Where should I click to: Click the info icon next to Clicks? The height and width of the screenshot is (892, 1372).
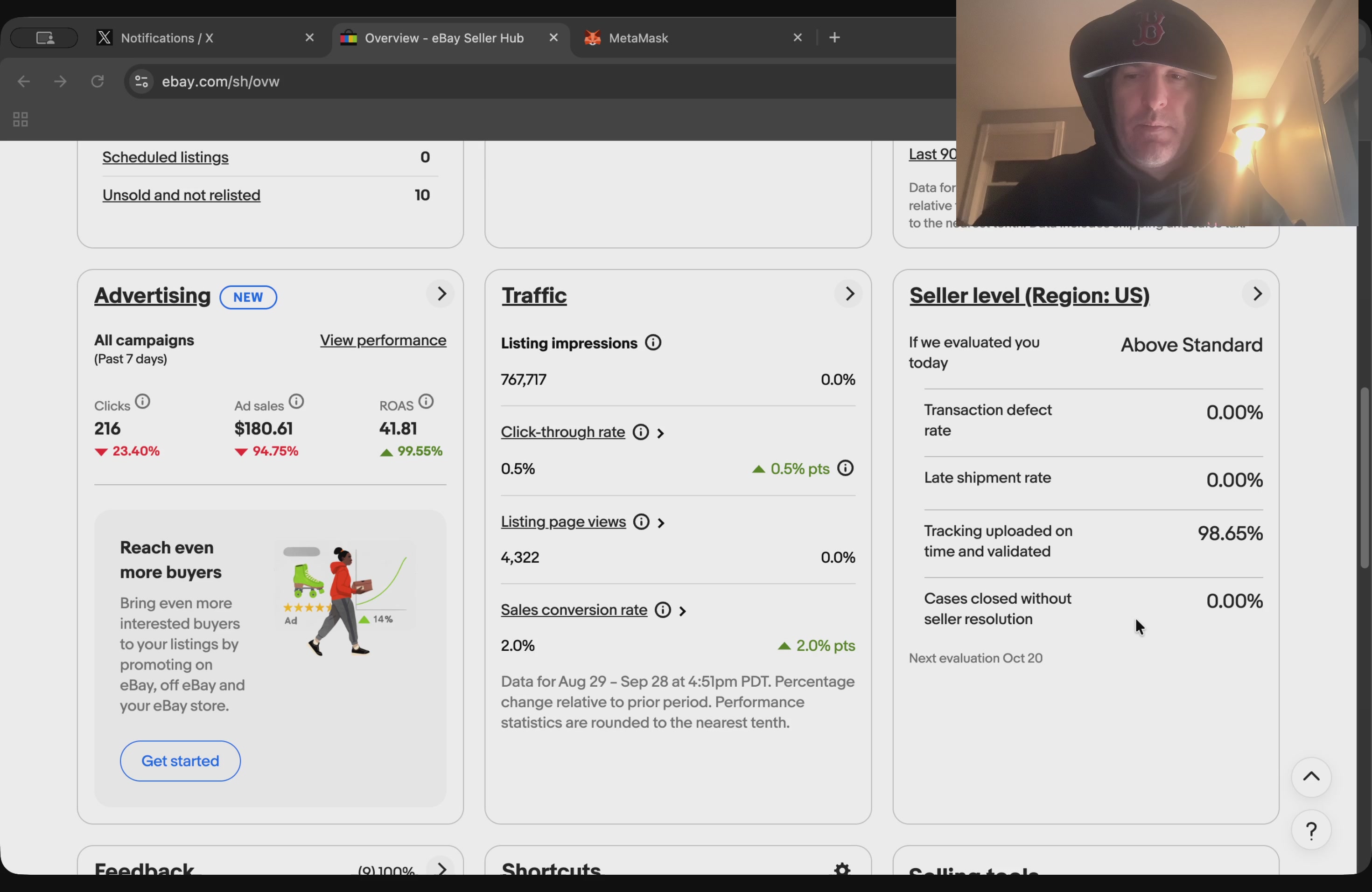142,402
